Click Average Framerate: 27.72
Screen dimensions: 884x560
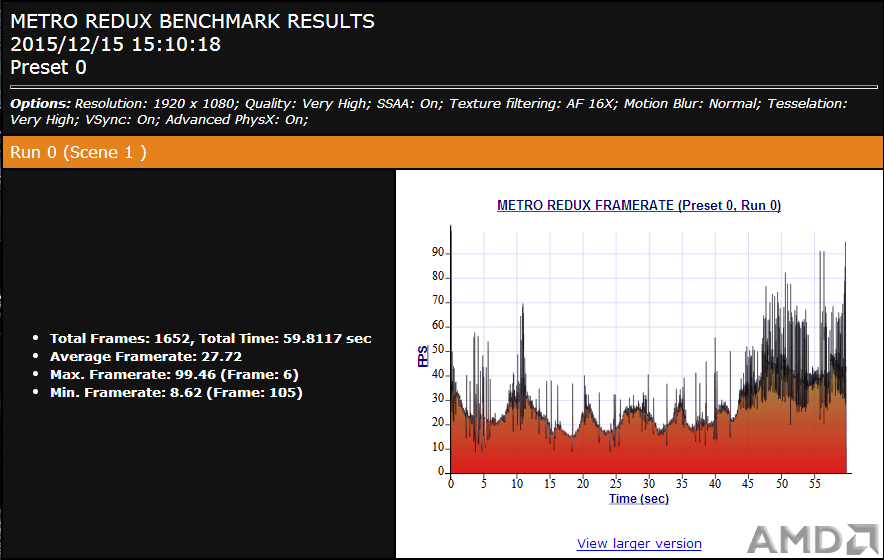click(145, 356)
